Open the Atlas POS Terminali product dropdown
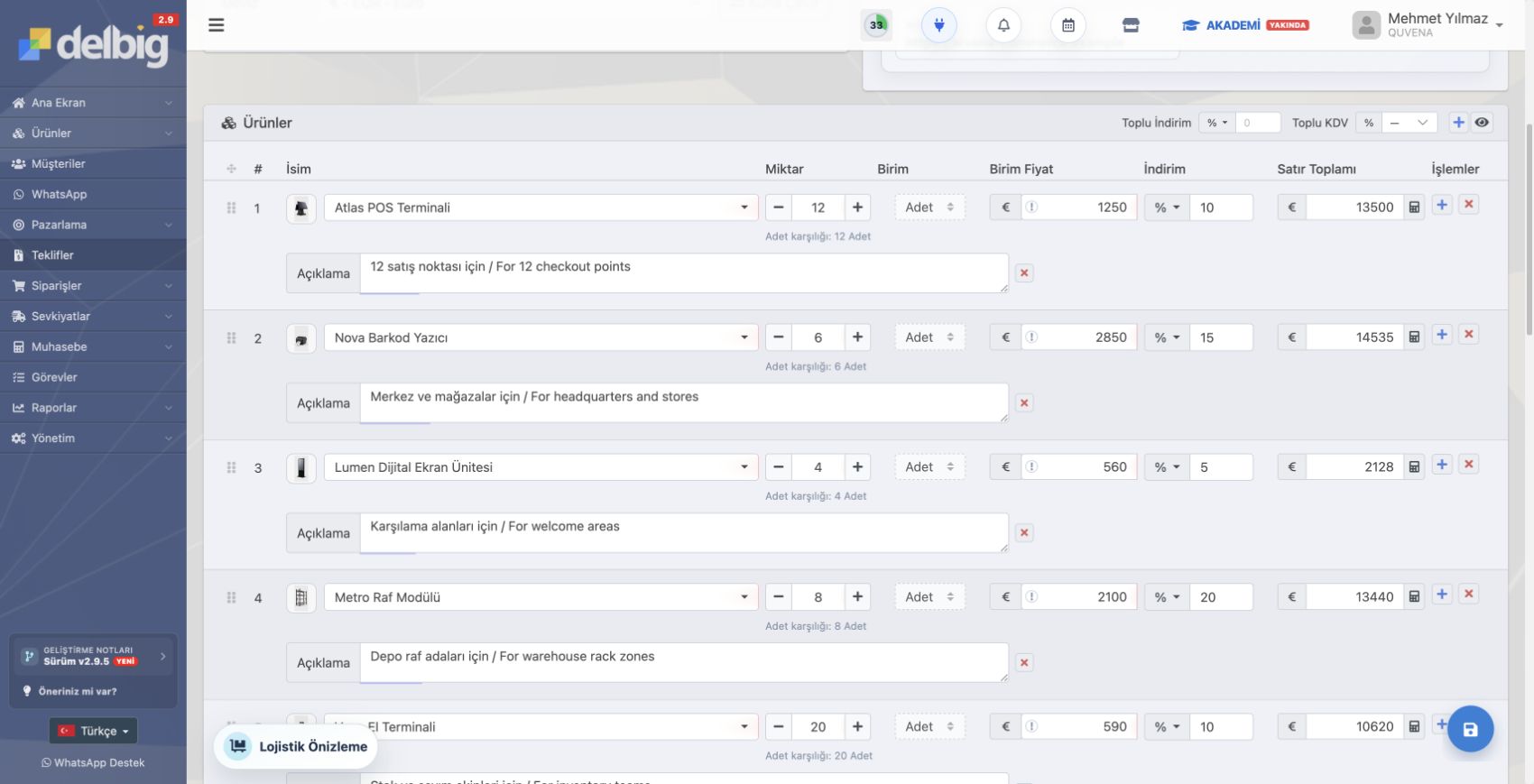This screenshot has height=784, width=1534. click(541, 208)
